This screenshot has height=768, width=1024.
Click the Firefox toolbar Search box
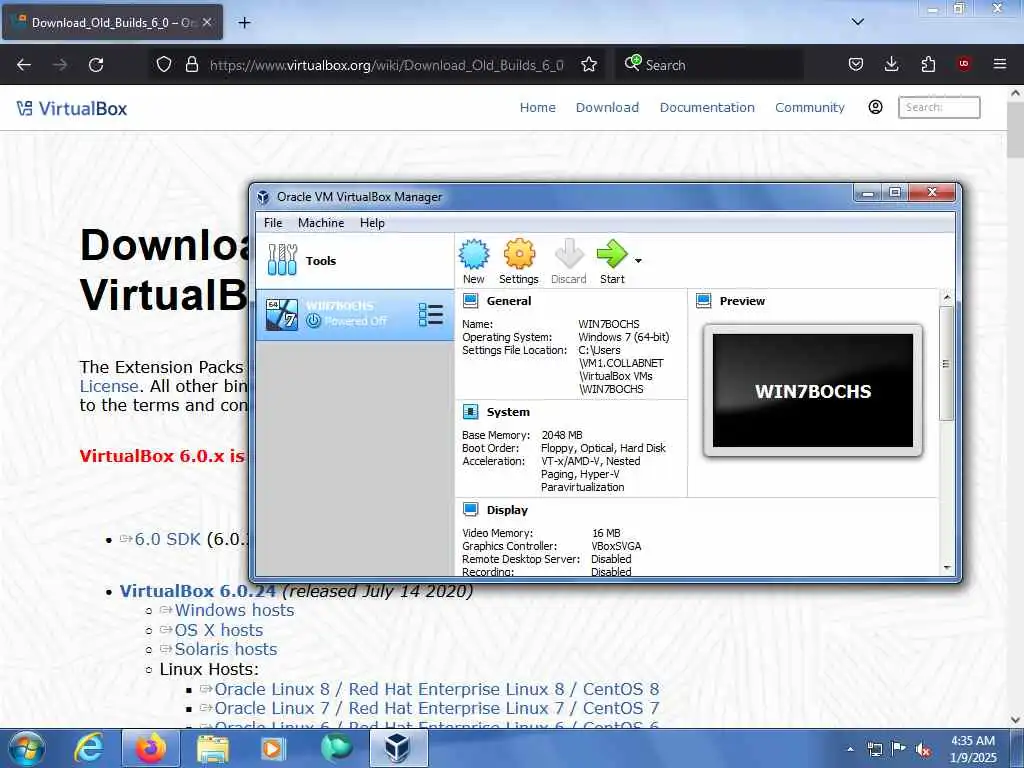[709, 65]
